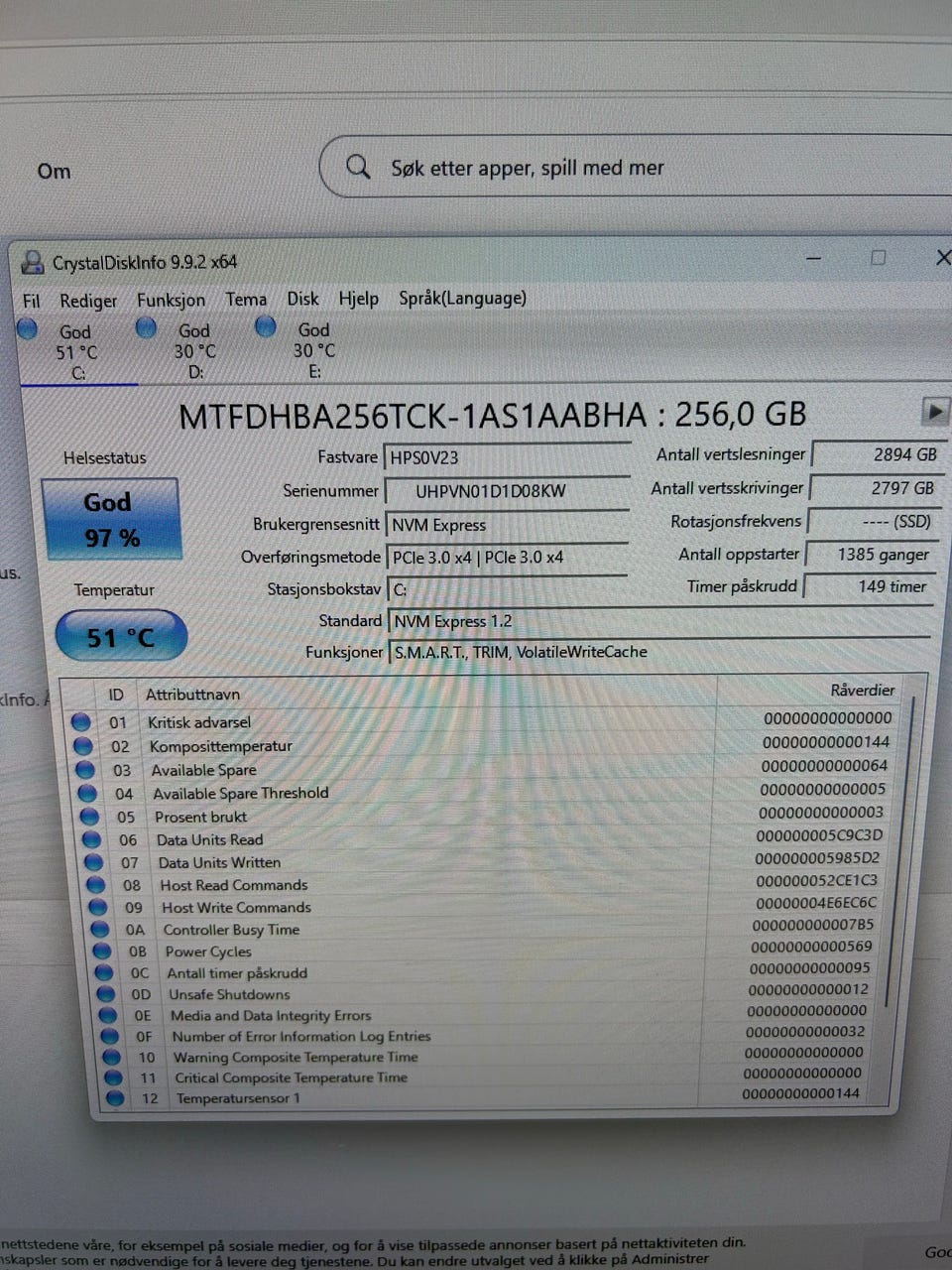Open the Disk menu
The image size is (952, 1270).
point(302,299)
